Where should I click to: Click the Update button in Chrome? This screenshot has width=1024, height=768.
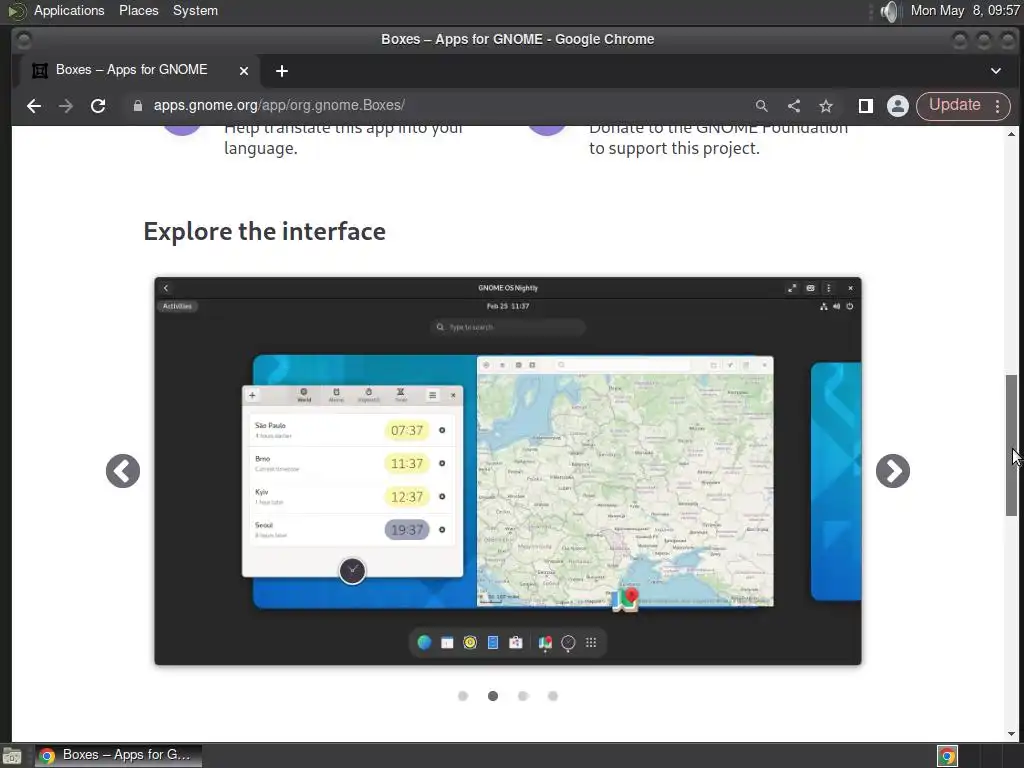(x=954, y=105)
